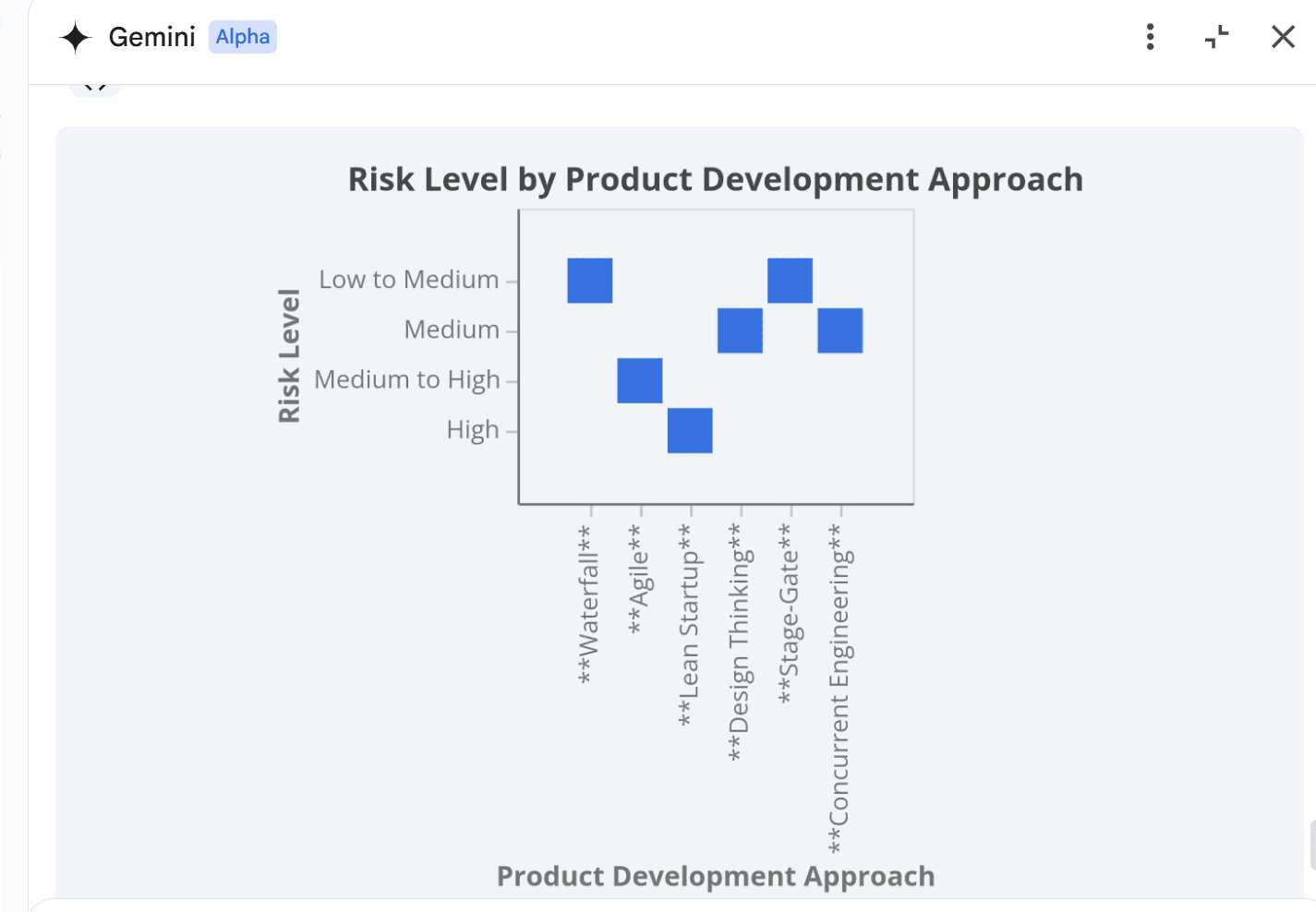Viewport: 1316px width, 912px height.
Task: Click the Medium to High axis label
Action: tap(407, 379)
